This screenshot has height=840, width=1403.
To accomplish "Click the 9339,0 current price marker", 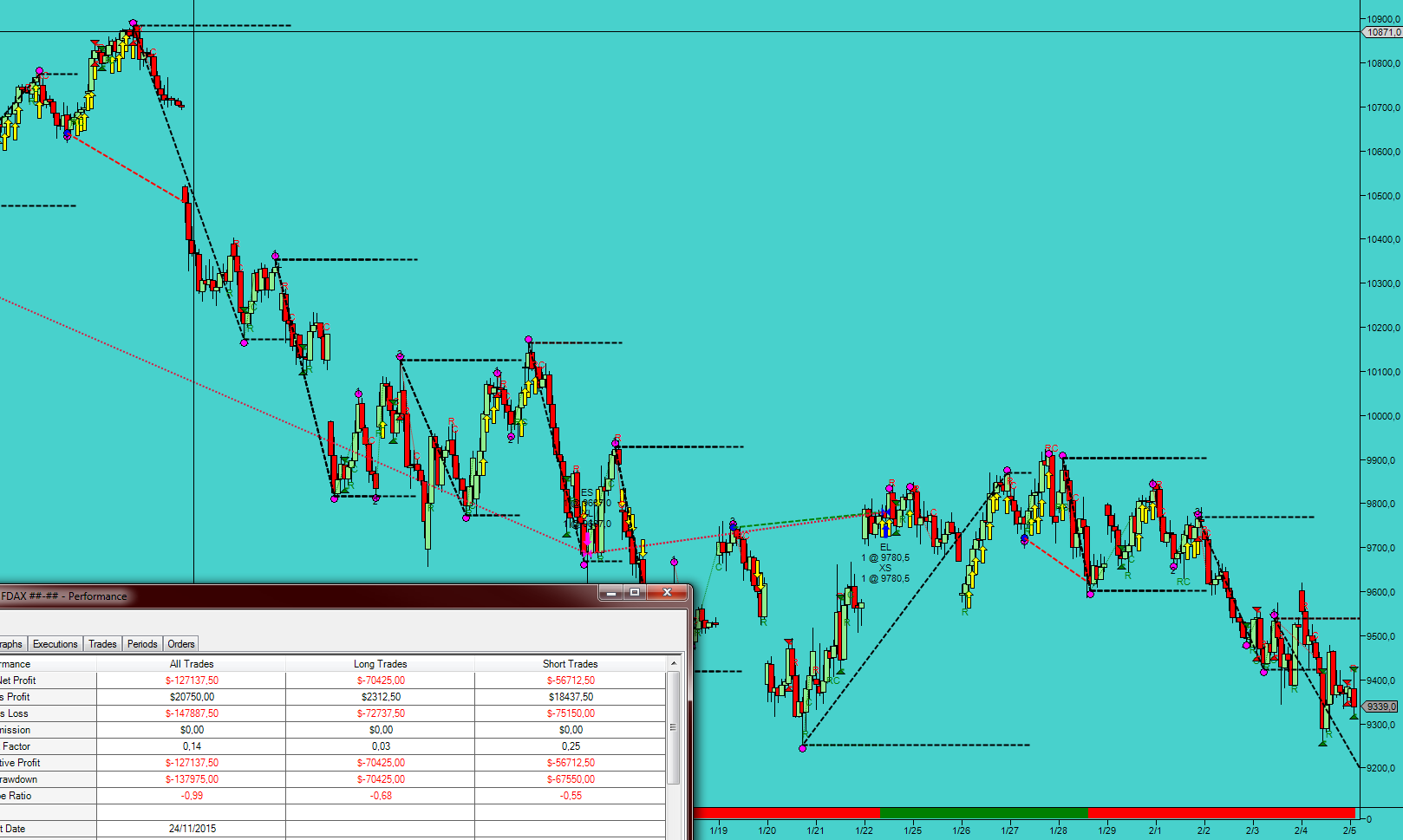I will (x=1381, y=707).
